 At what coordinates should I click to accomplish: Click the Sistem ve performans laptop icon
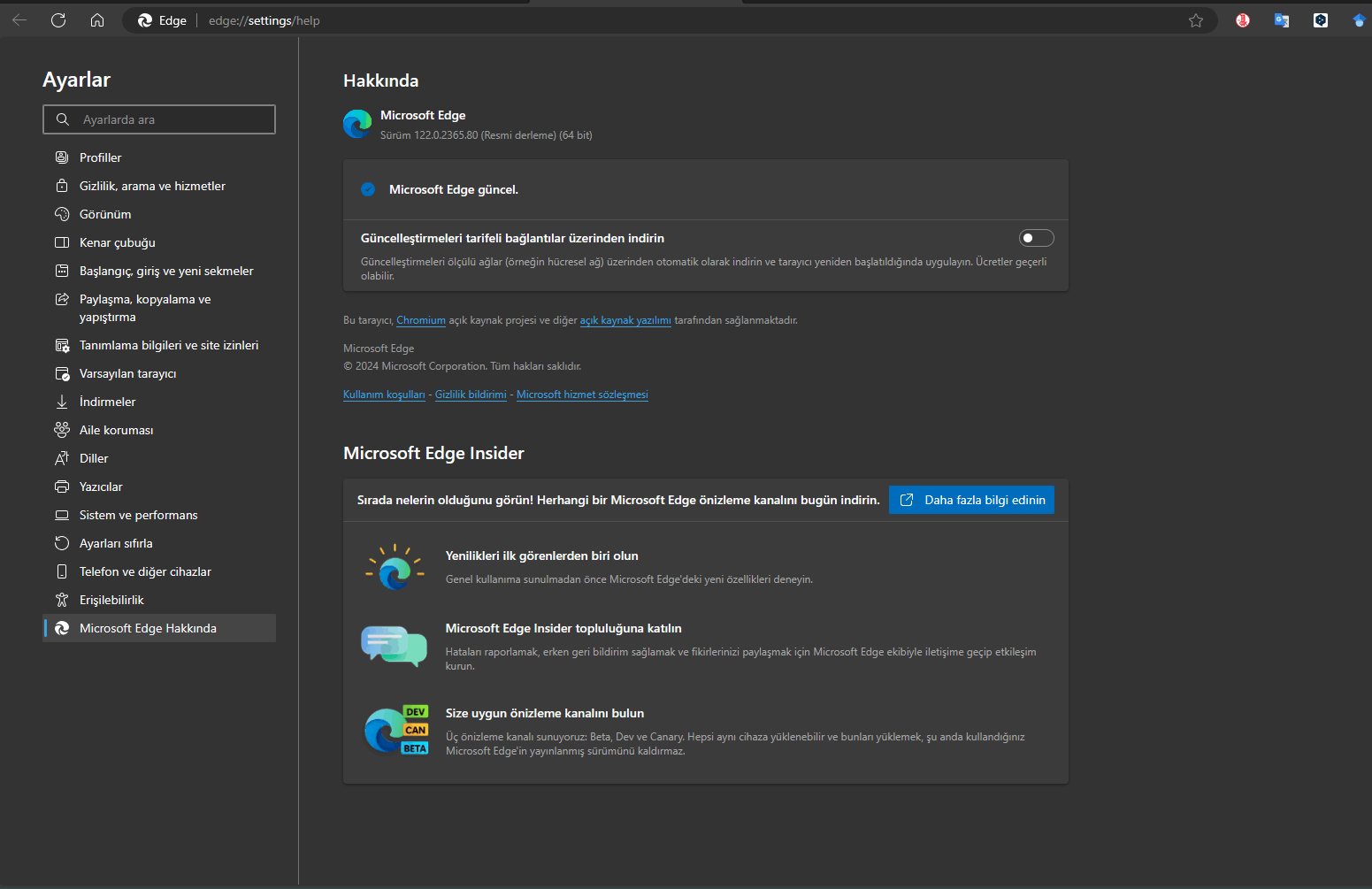(62, 515)
